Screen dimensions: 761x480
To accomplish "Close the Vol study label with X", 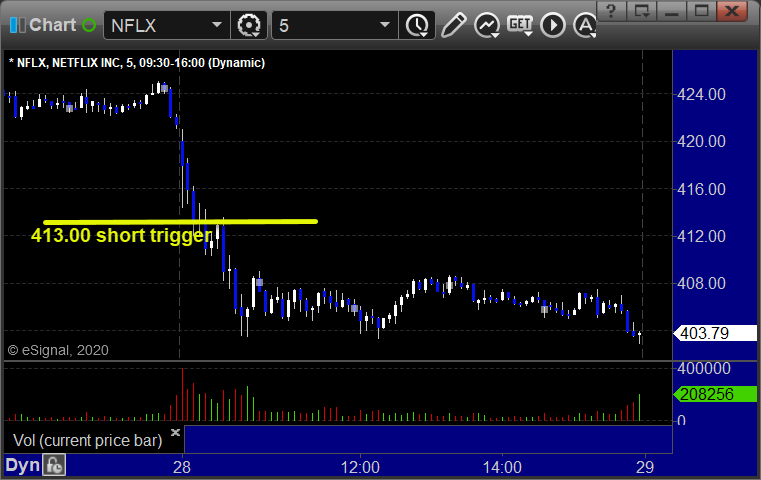I will pos(175,432).
